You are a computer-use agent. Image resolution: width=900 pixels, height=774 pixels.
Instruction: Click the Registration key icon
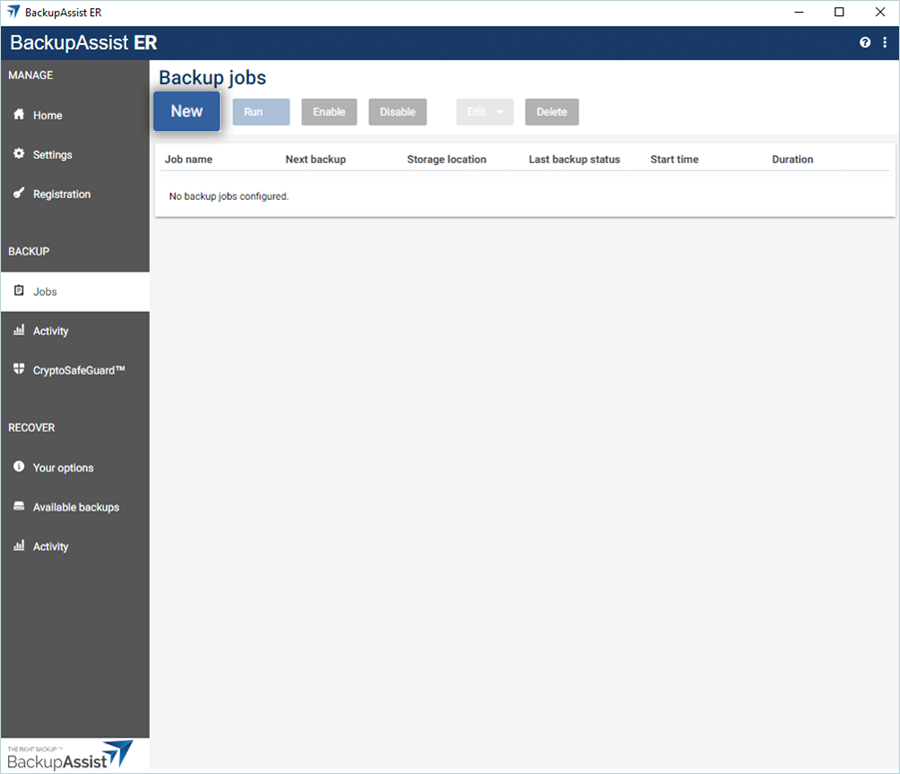(x=18, y=194)
